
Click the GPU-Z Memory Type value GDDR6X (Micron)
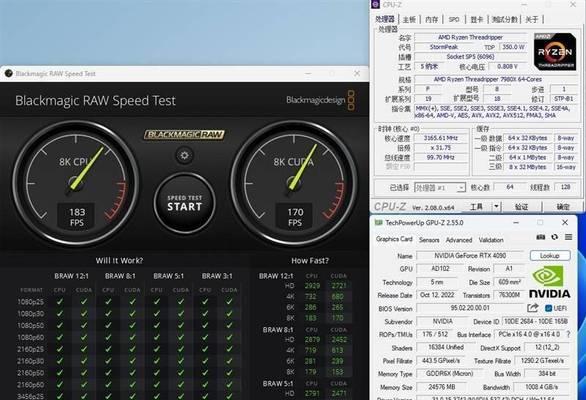(x=449, y=373)
